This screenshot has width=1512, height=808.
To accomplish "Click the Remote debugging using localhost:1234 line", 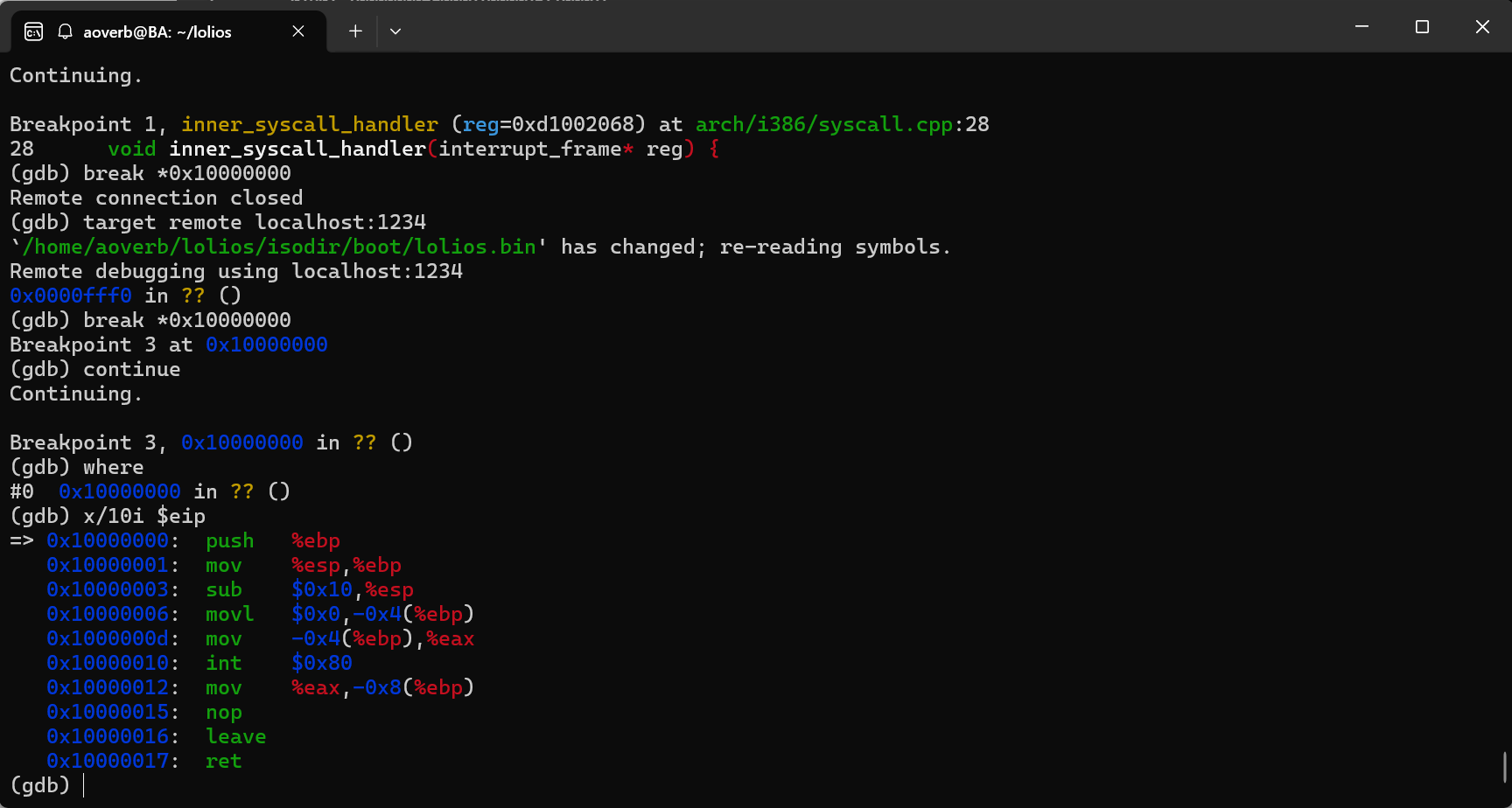I will coord(235,271).
